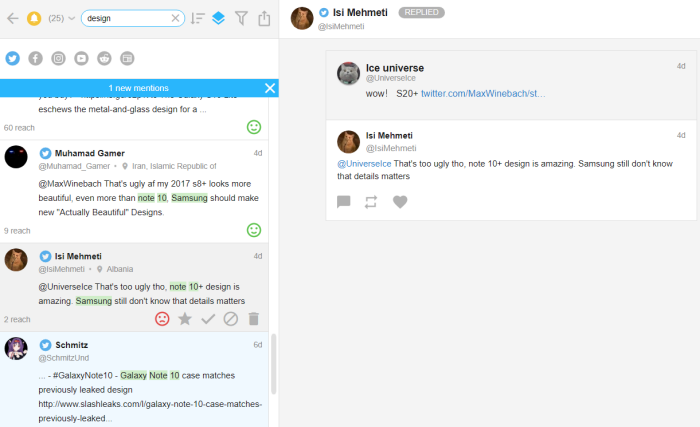Retweet Isi Mehmeti's tweet
700x427 pixels.
371,202
